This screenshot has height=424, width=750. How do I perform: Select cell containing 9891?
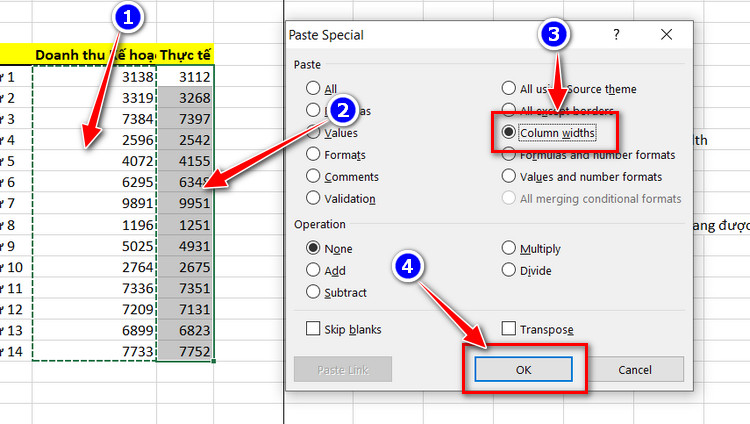[x=94, y=203]
